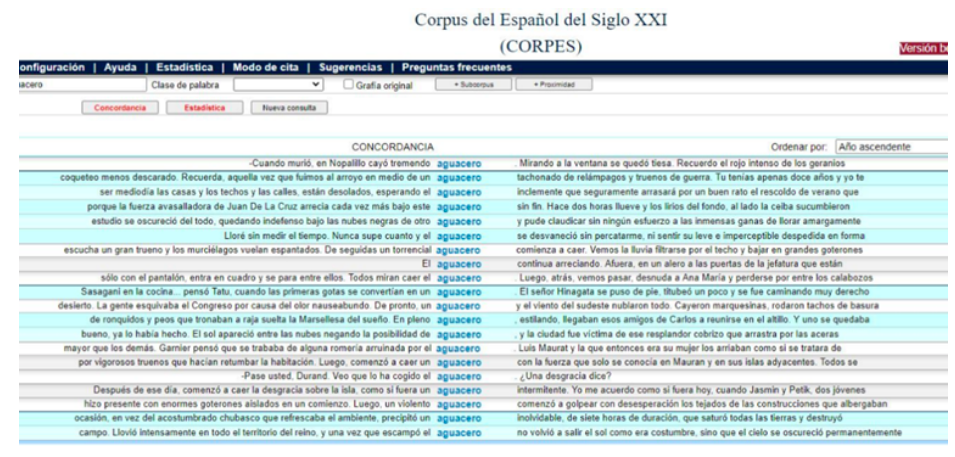The height and width of the screenshot is (457, 955).
Task: Click aguacero after 'una vez que escampó el'
Action: click(459, 433)
